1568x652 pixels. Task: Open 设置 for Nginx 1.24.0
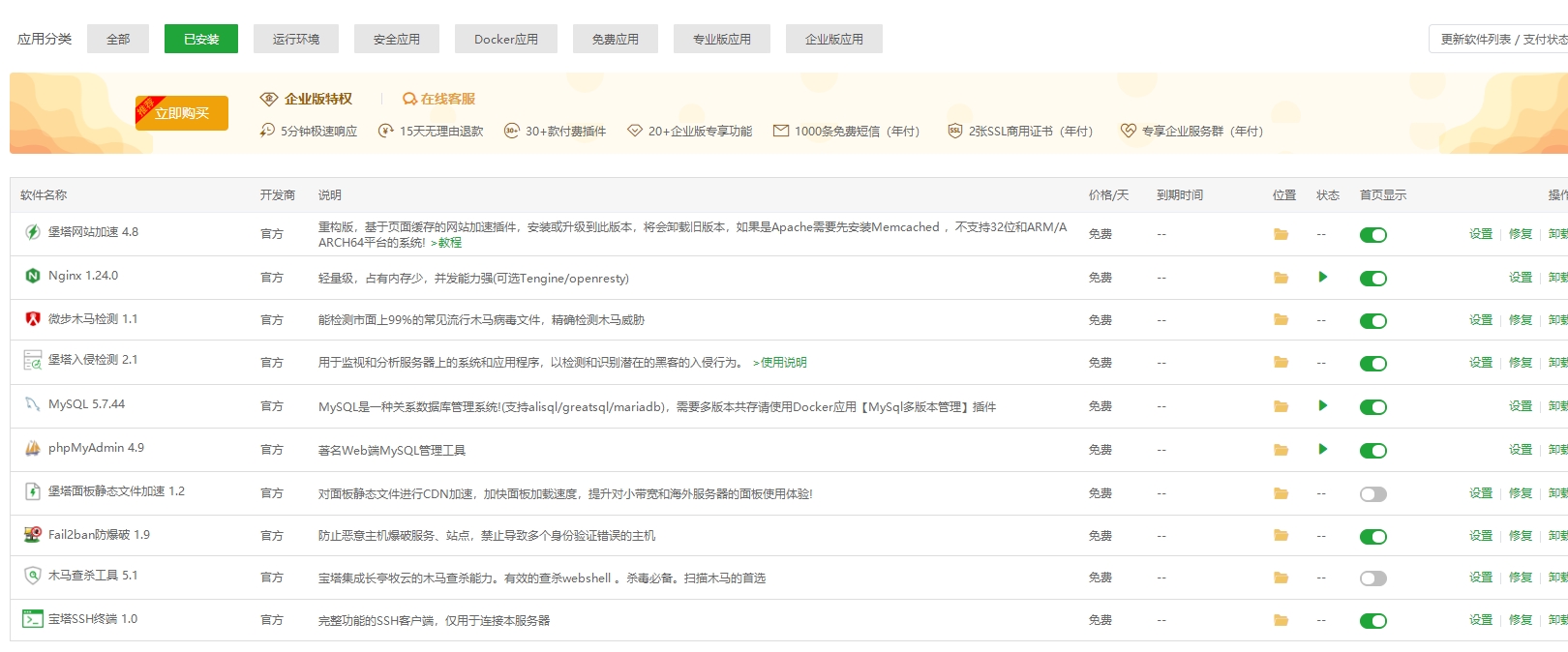(1521, 278)
